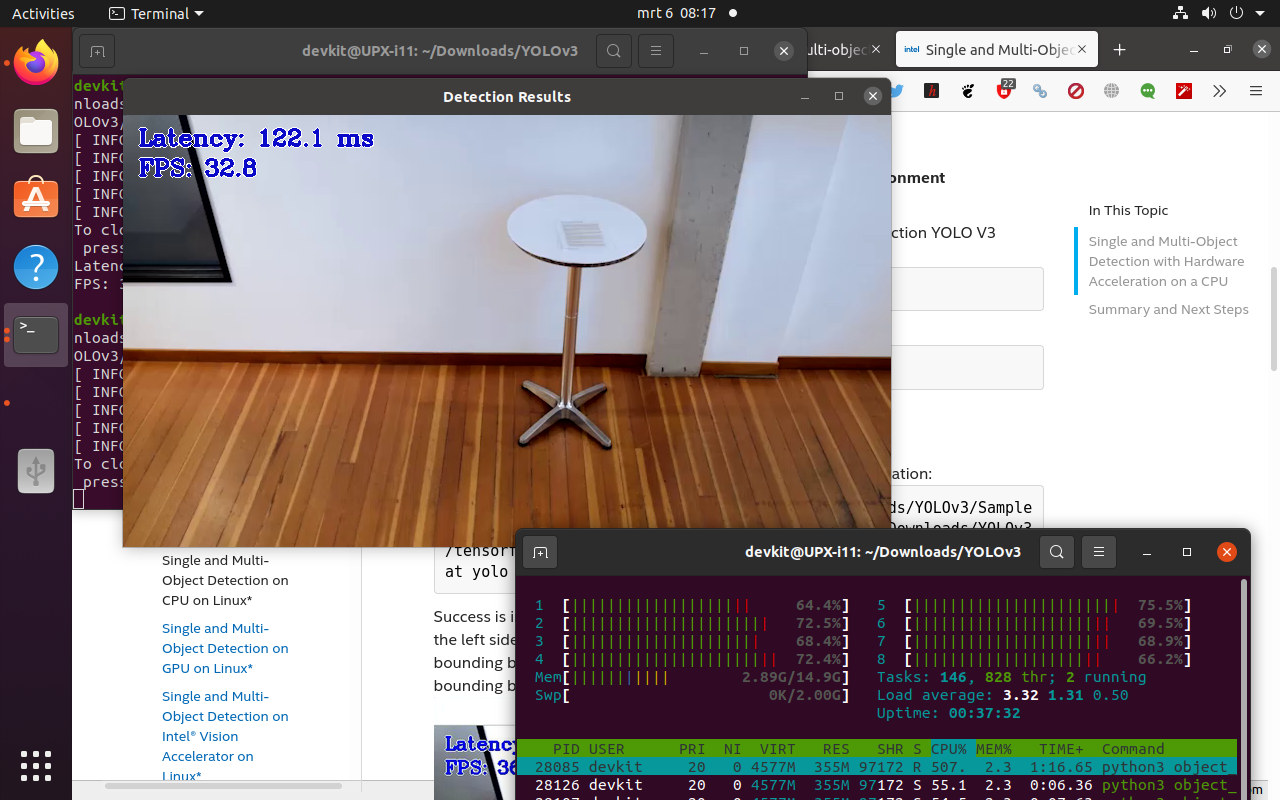Click the green chat-bubble extension icon
This screenshot has width=1280, height=800.
1148,91
